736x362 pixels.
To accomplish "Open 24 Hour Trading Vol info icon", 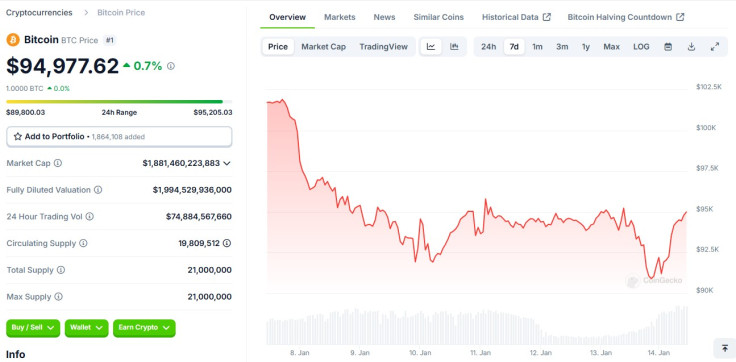I will pyautogui.click(x=90, y=216).
